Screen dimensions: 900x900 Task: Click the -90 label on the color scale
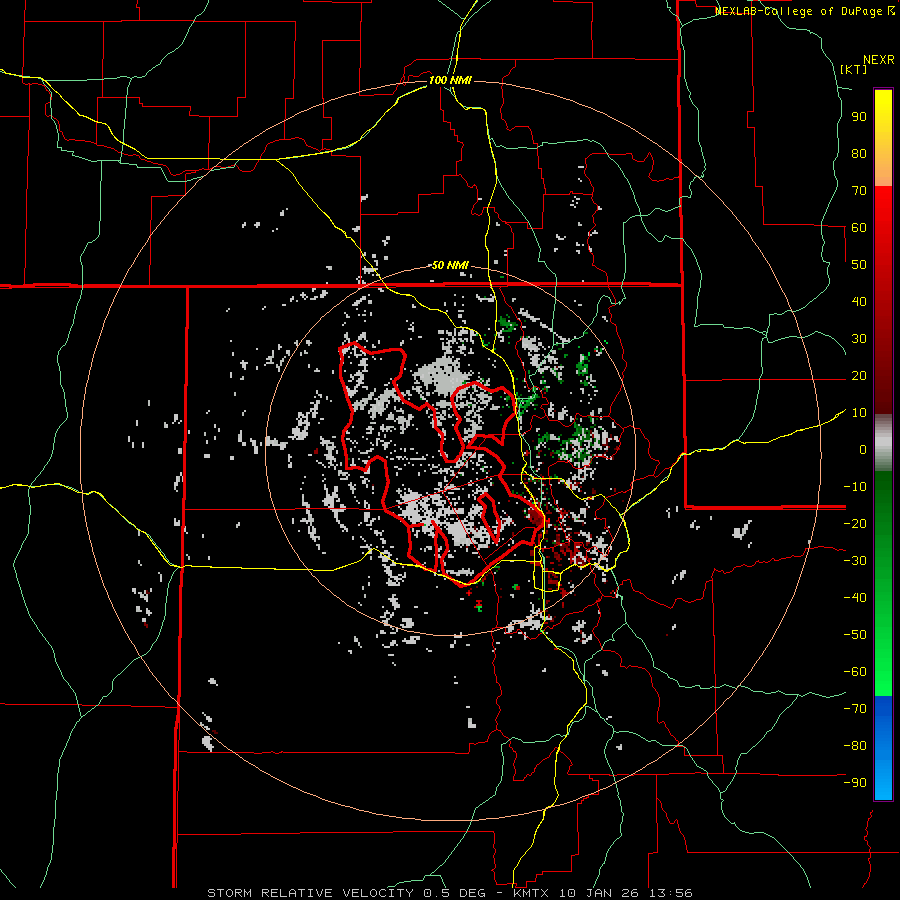855,783
